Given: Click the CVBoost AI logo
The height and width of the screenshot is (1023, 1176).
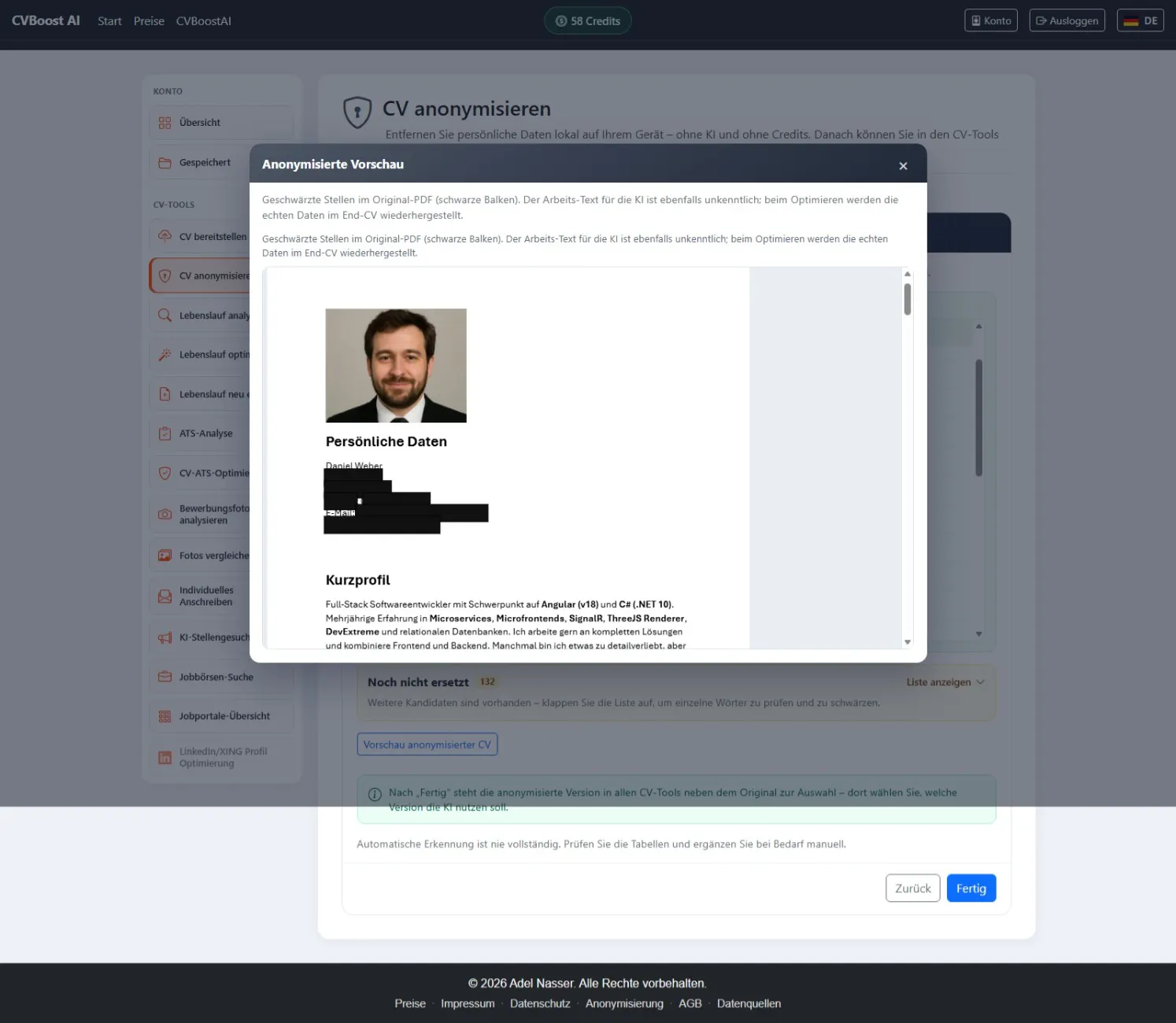Looking at the screenshot, I should [46, 20].
